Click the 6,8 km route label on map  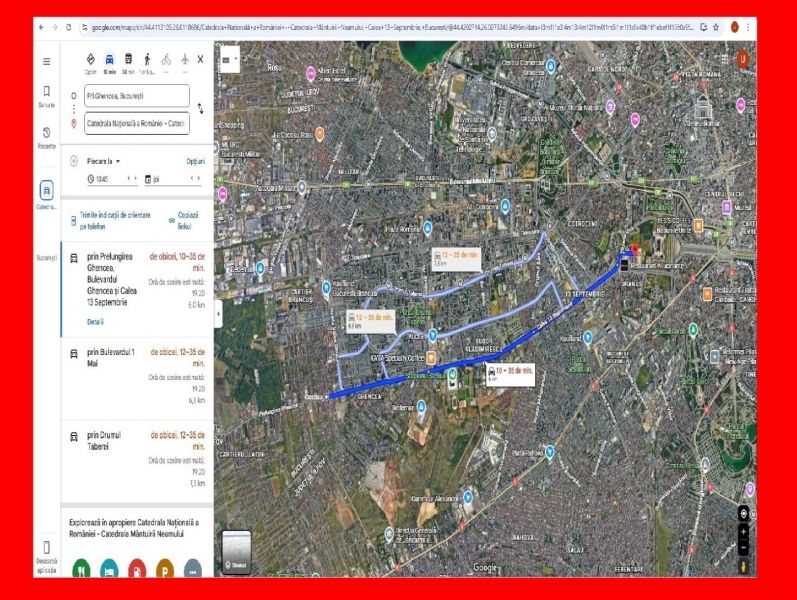[371, 320]
